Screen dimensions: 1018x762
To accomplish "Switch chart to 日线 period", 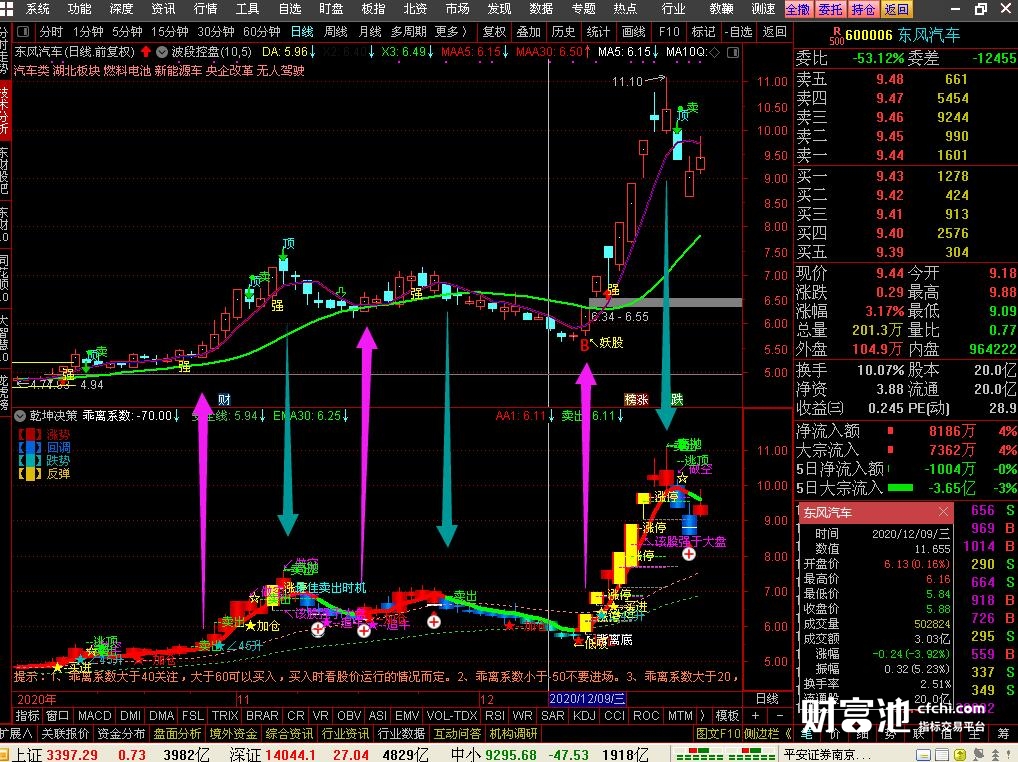I will pos(302,32).
